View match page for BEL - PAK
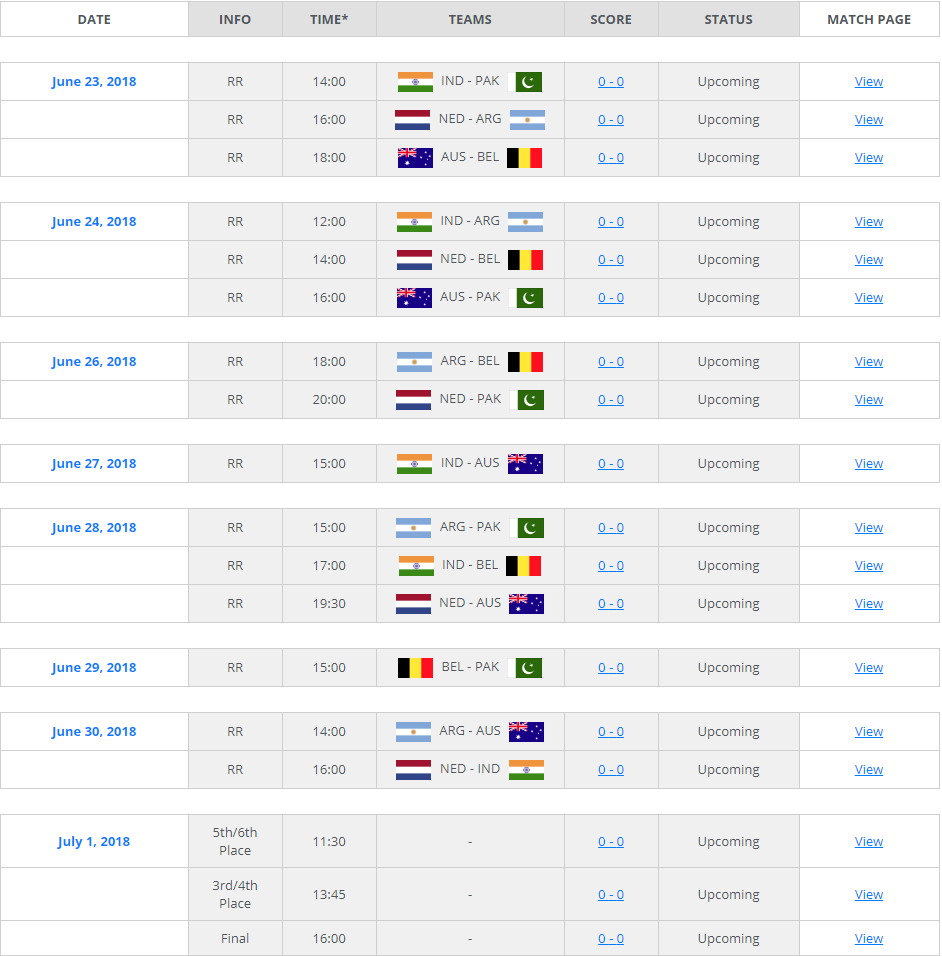The height and width of the screenshot is (956, 942). (x=869, y=668)
